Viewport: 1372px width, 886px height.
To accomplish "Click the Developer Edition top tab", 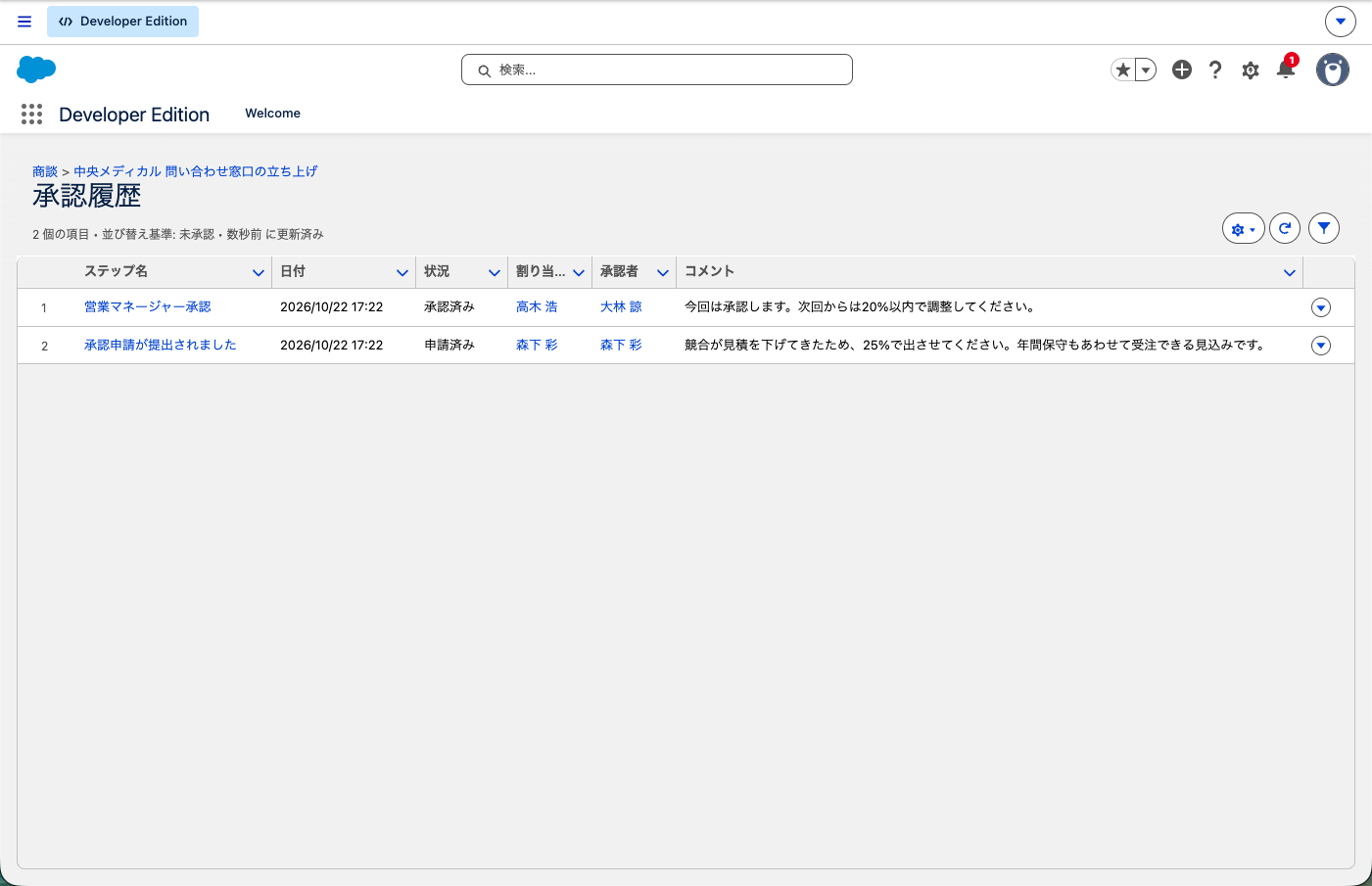I will (x=122, y=22).
